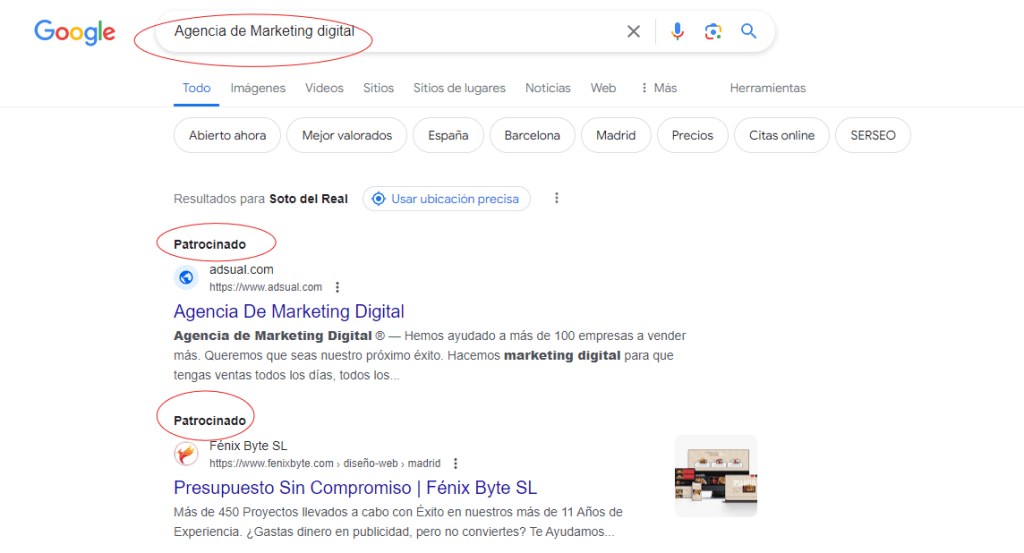Apply the Mejor valorados filter chip

click(347, 135)
